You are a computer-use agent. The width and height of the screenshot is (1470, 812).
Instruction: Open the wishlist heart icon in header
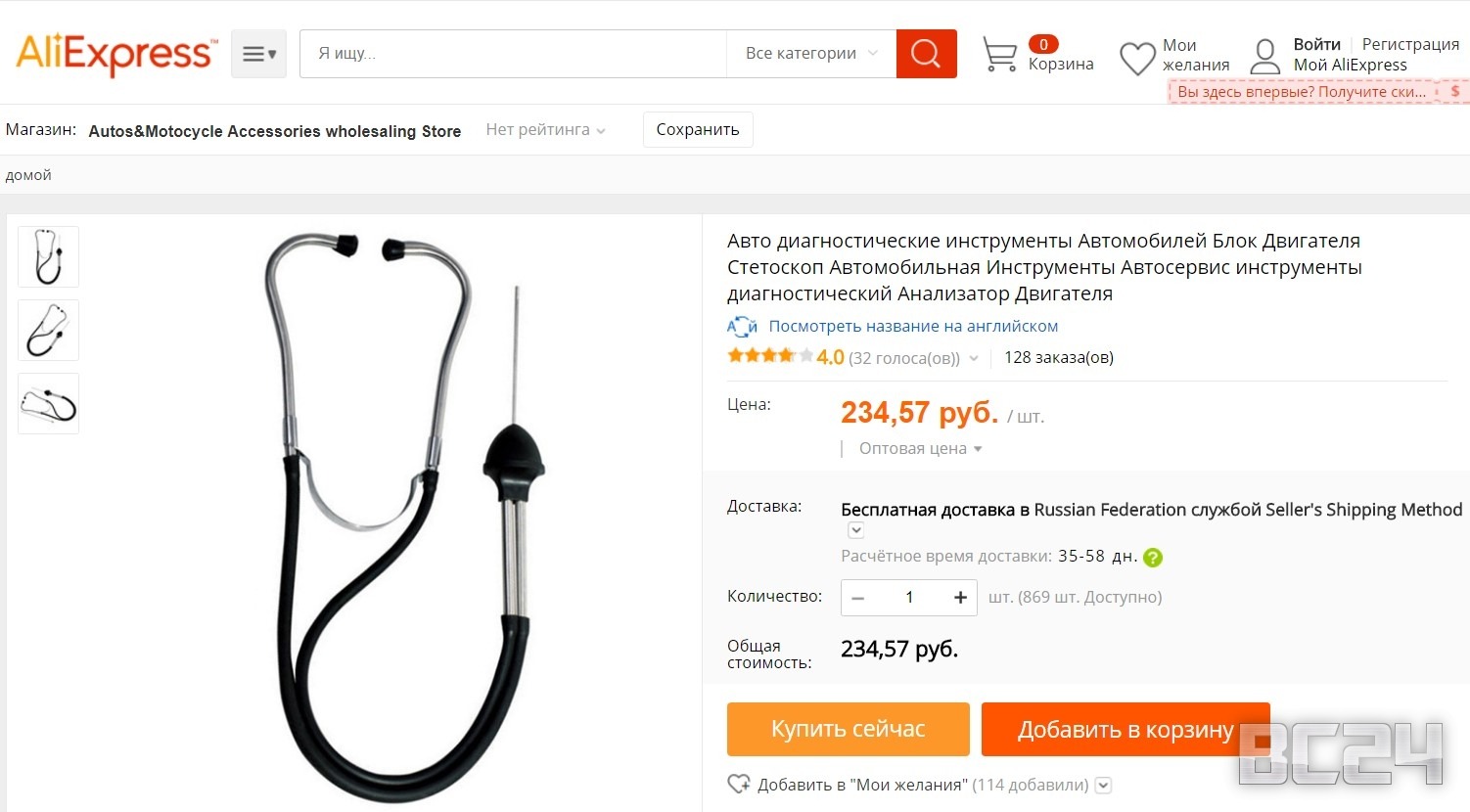coord(1137,58)
